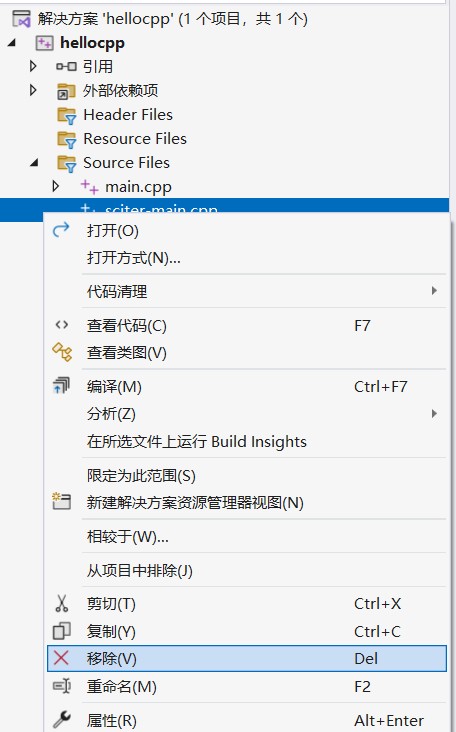The width and height of the screenshot is (456, 732).
Task: Click the view code angle-brackets icon
Action: 62,325
